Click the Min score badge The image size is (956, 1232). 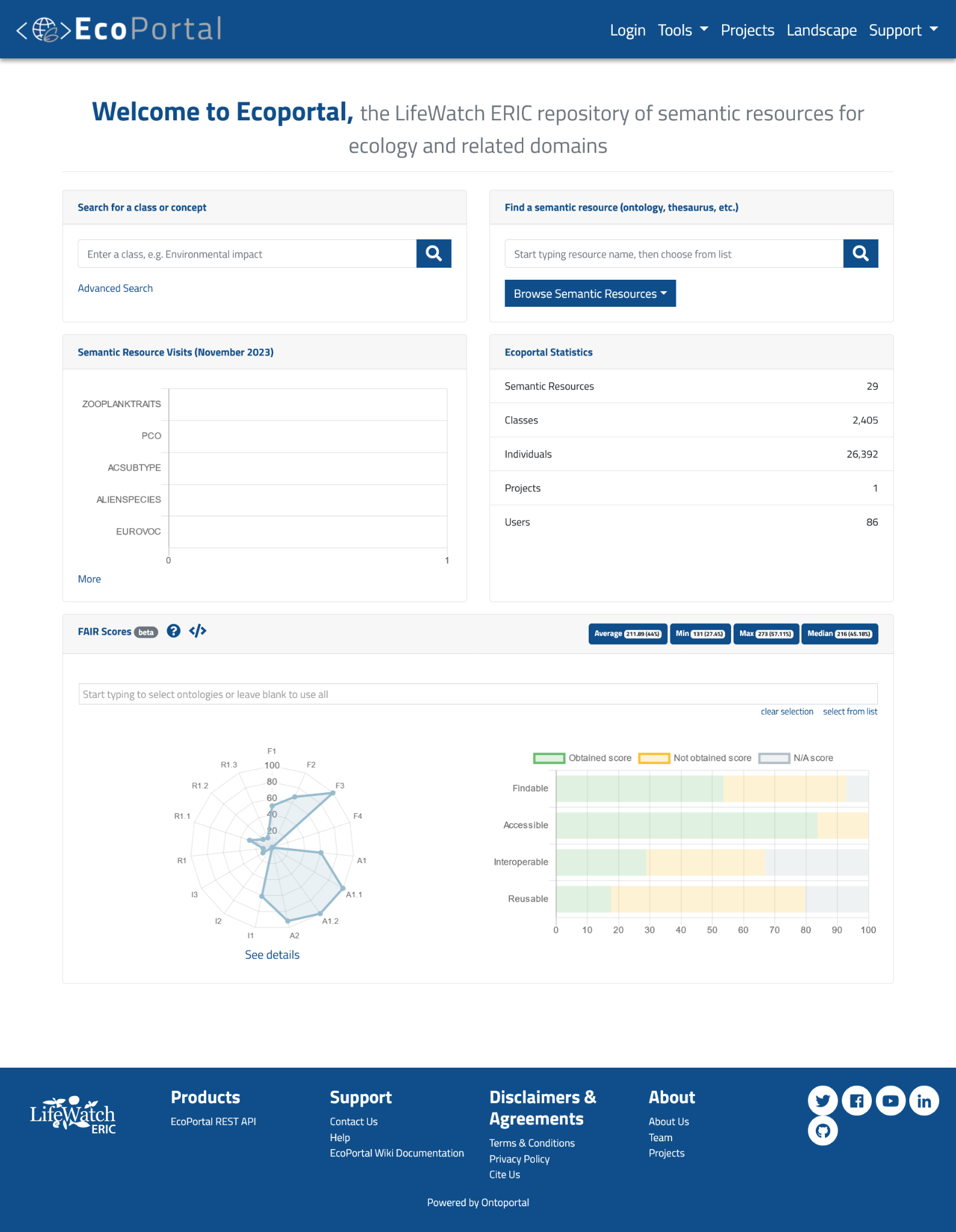[x=700, y=634]
